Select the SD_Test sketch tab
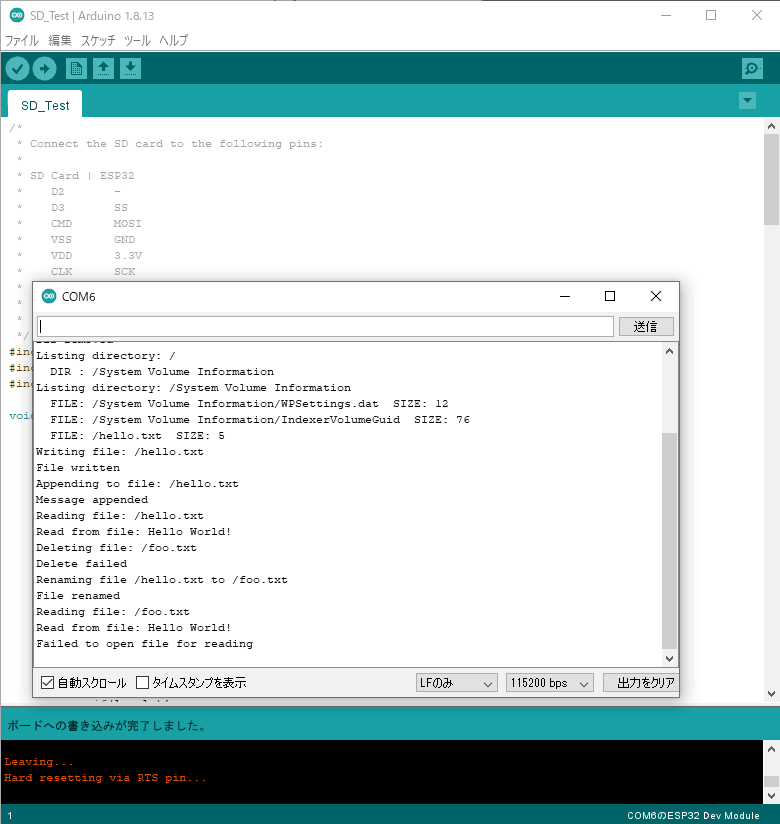This screenshot has height=824, width=780. tap(45, 105)
